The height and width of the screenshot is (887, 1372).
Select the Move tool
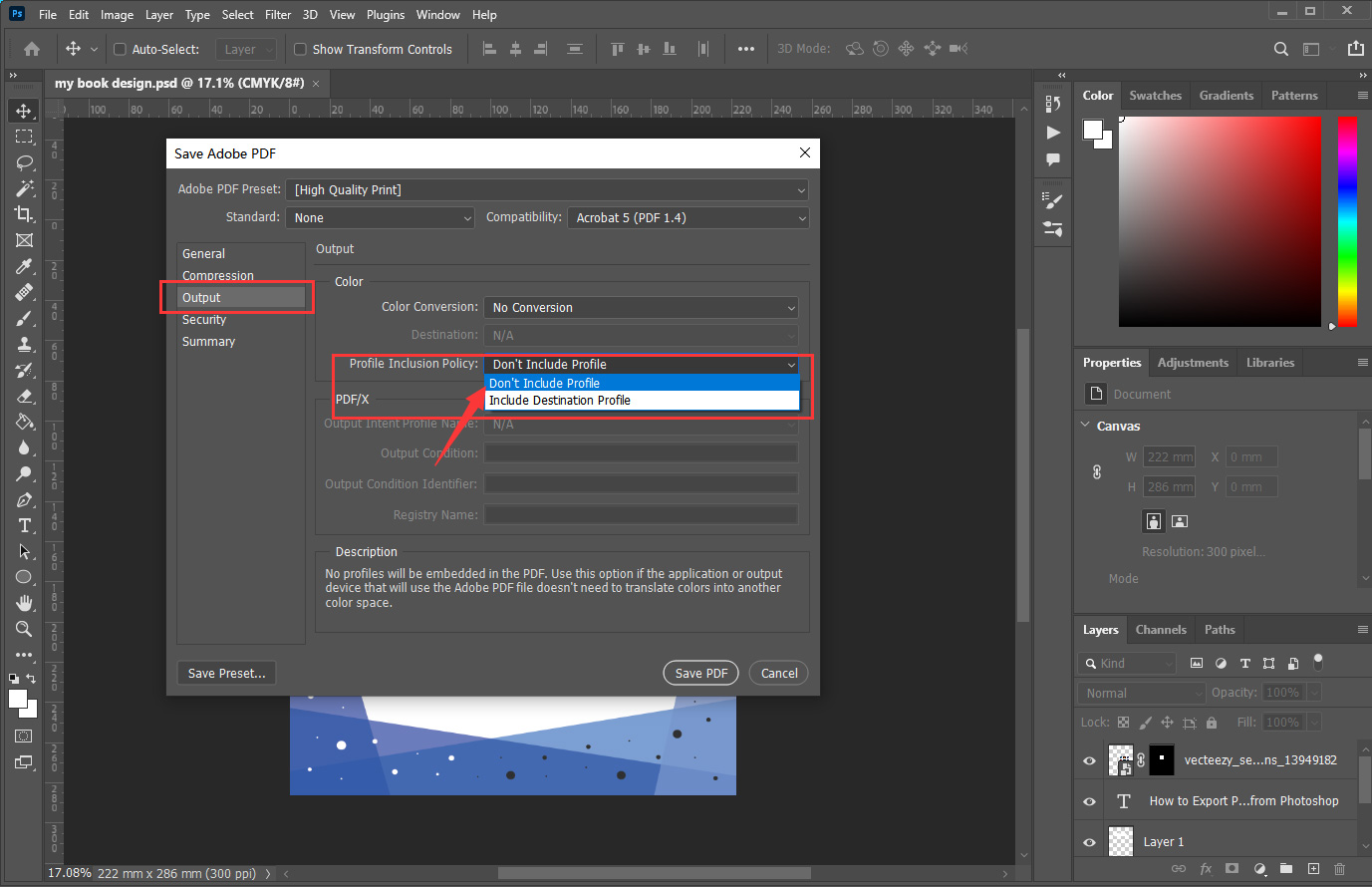[24, 111]
